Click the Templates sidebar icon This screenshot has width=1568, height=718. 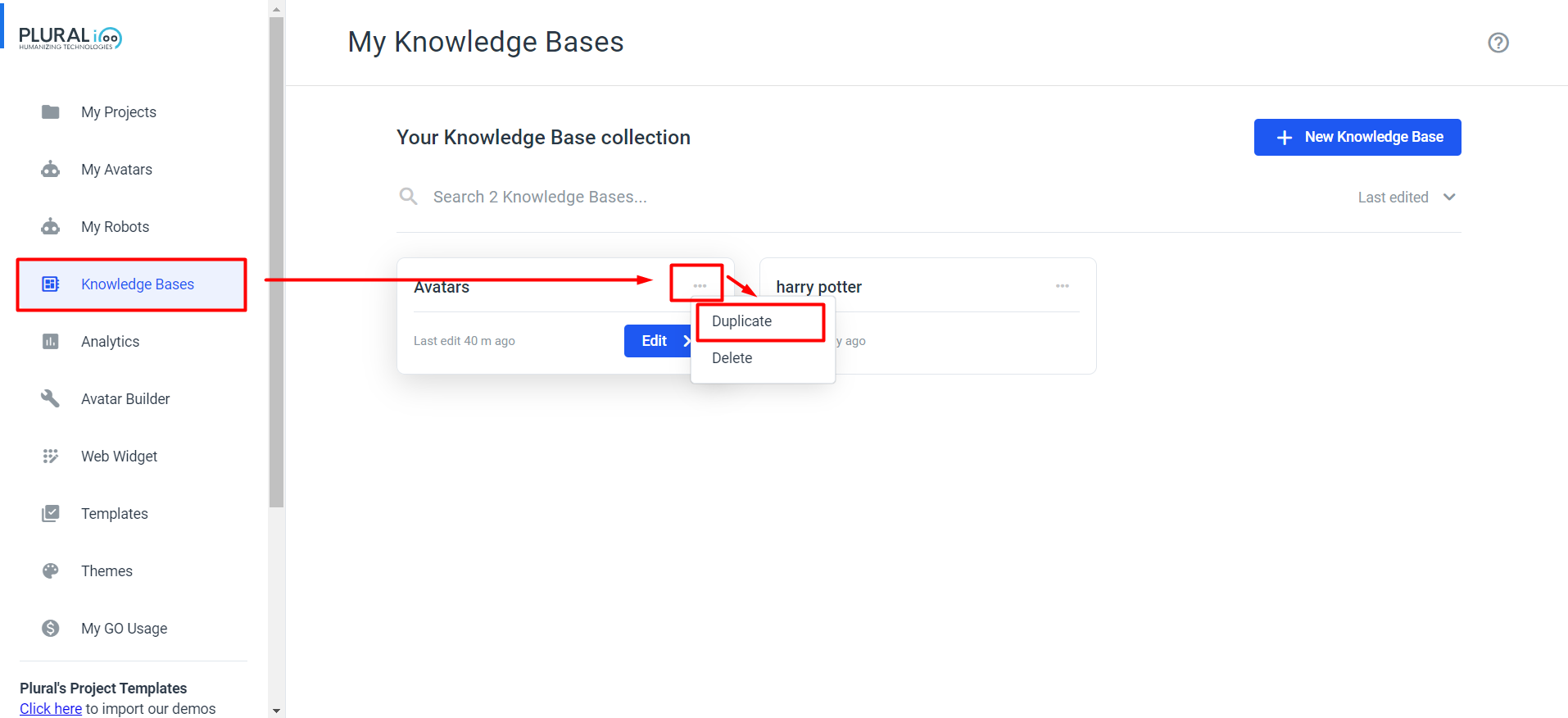click(51, 513)
